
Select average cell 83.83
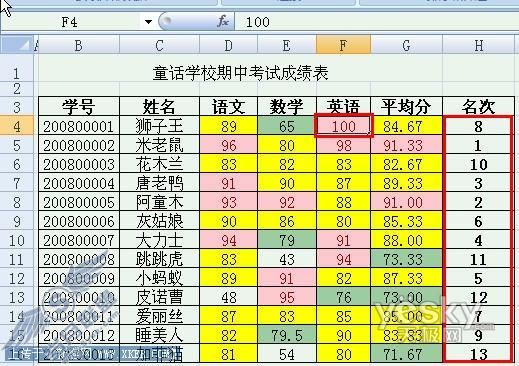pos(406,335)
